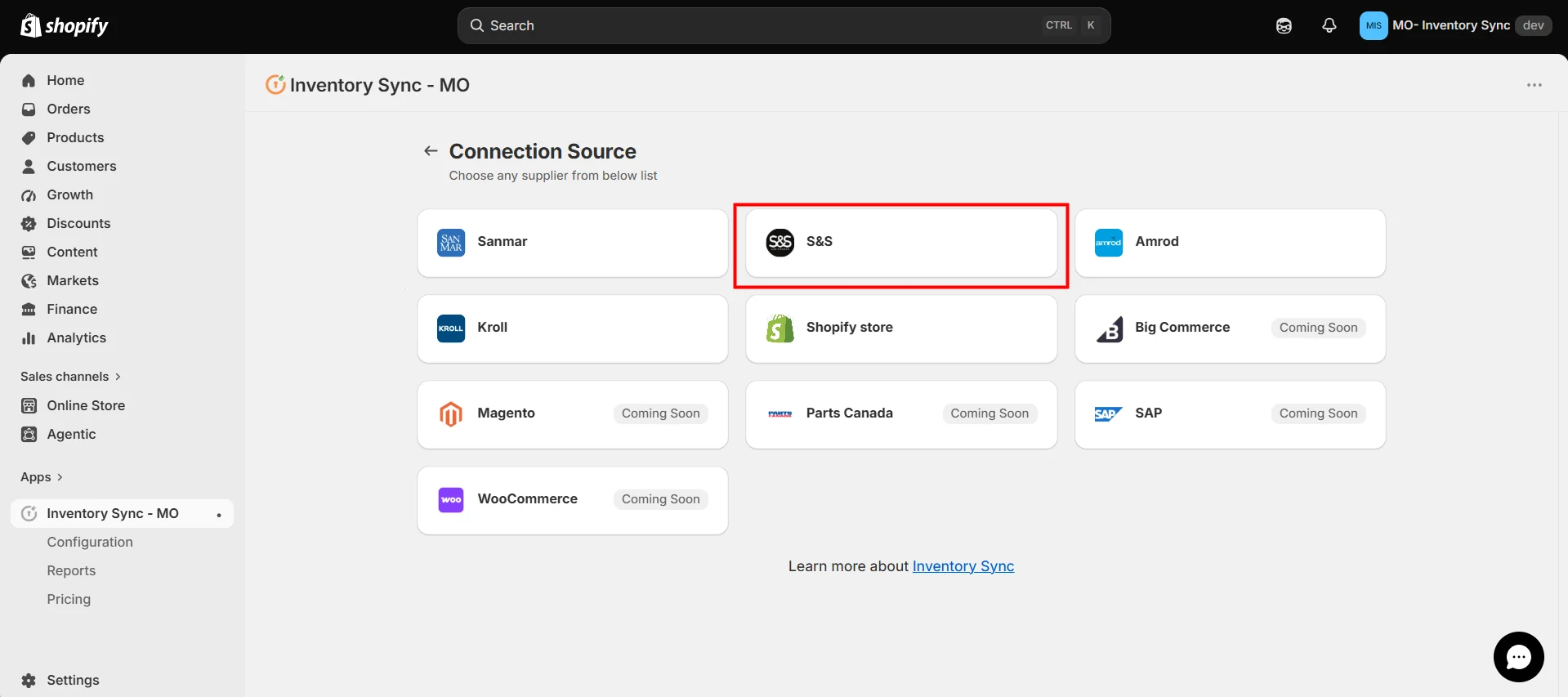This screenshot has width=1568, height=697.
Task: Click the WooCommerce logo
Action: pyautogui.click(x=451, y=500)
